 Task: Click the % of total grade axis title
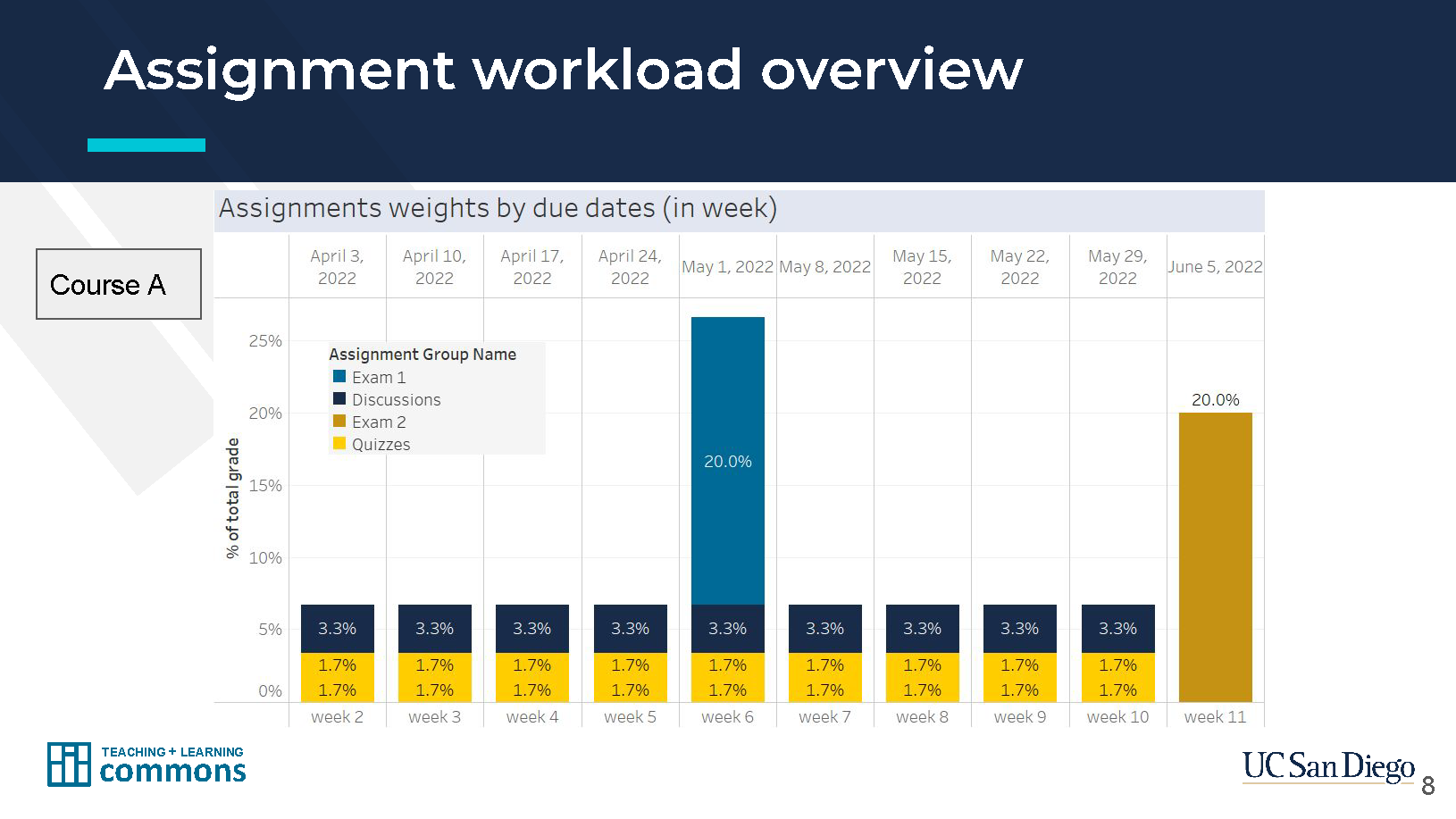point(233,498)
